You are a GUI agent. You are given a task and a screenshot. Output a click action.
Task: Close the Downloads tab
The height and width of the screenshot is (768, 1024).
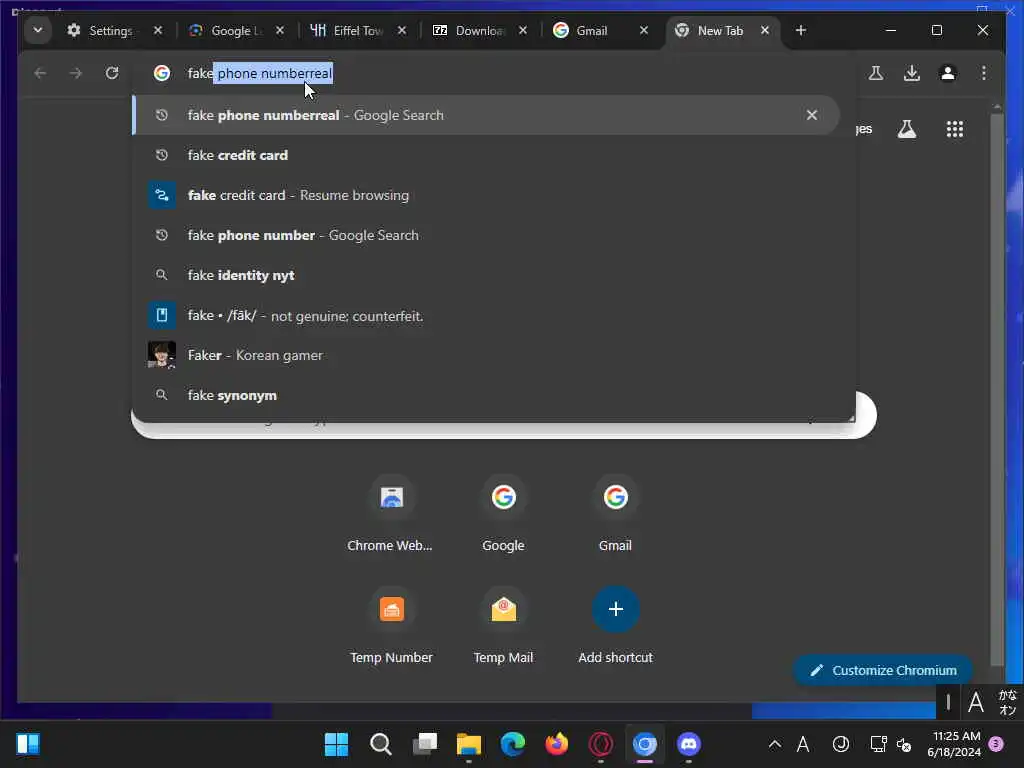[x=522, y=31]
